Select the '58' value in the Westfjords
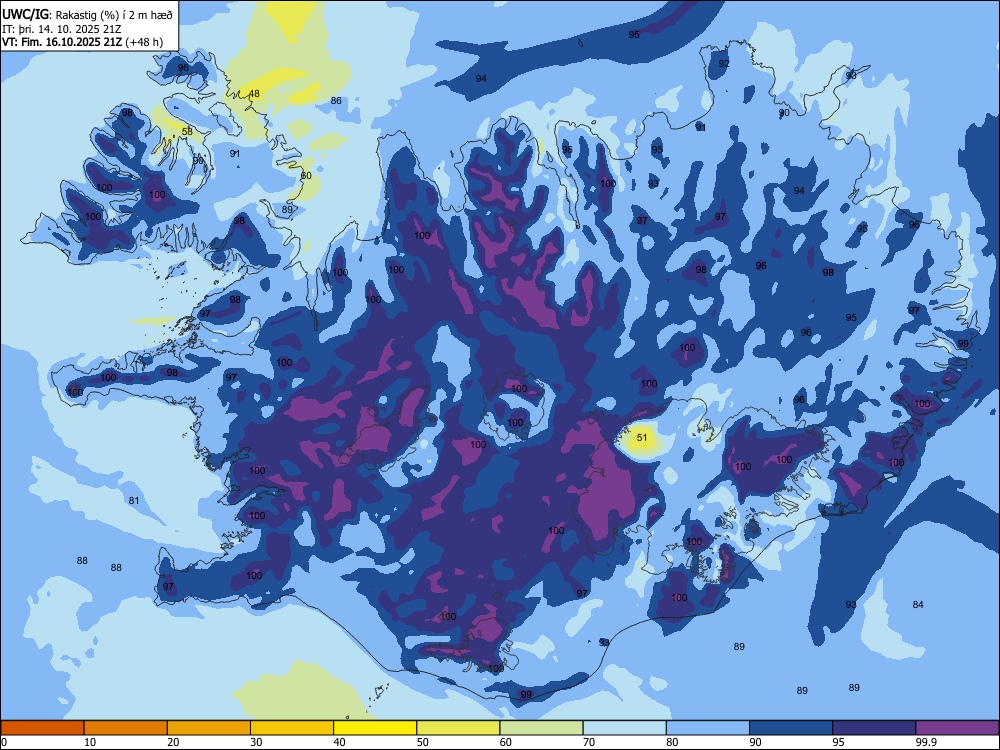This screenshot has width=1000, height=750. 187,131
